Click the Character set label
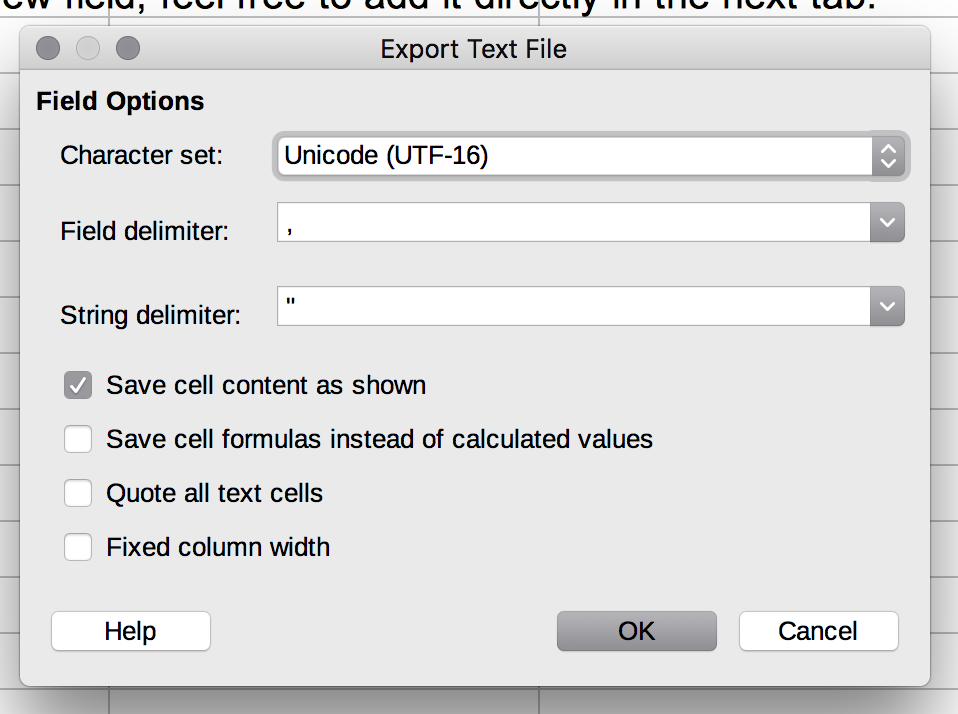 point(142,155)
